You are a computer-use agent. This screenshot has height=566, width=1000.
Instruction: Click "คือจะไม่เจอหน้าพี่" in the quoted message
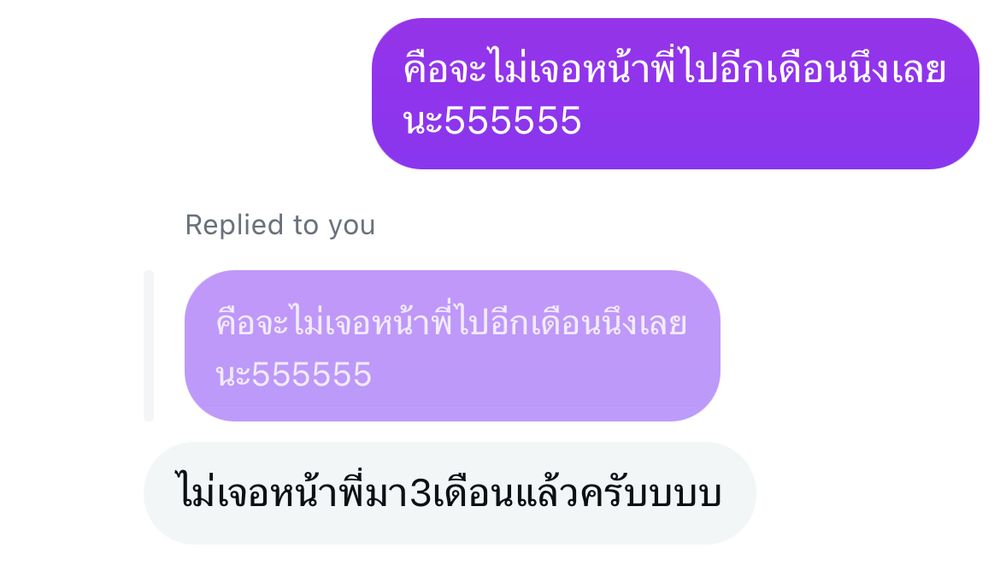coord(335,322)
